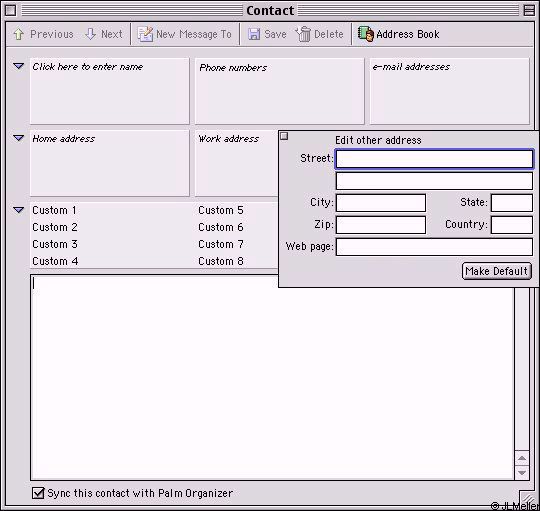
Task: Collapse the address section disclosure triangle
Action: click(19, 138)
